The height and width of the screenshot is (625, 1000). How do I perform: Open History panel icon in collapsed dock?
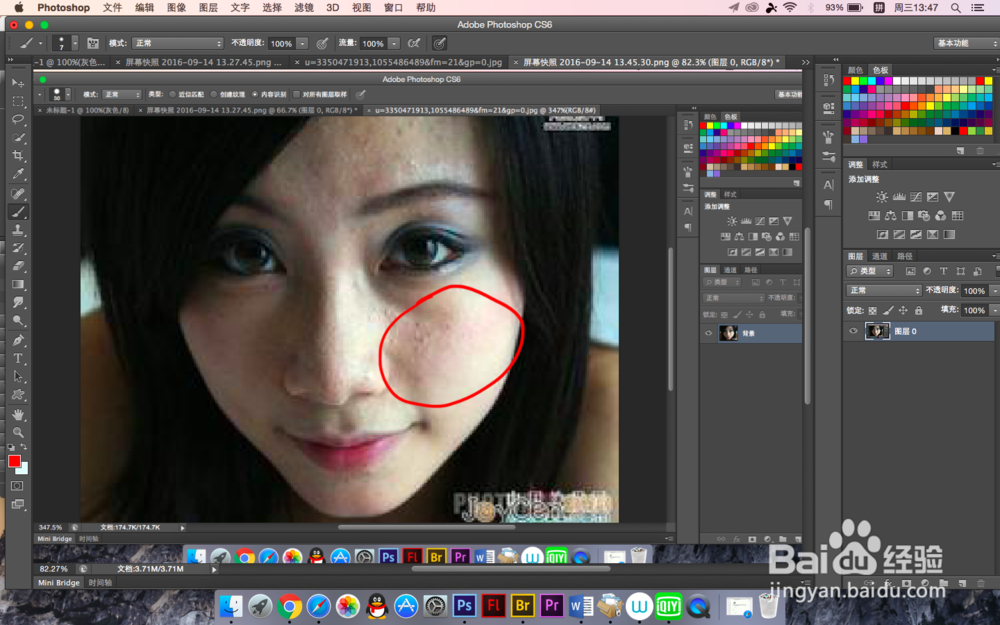point(828,80)
